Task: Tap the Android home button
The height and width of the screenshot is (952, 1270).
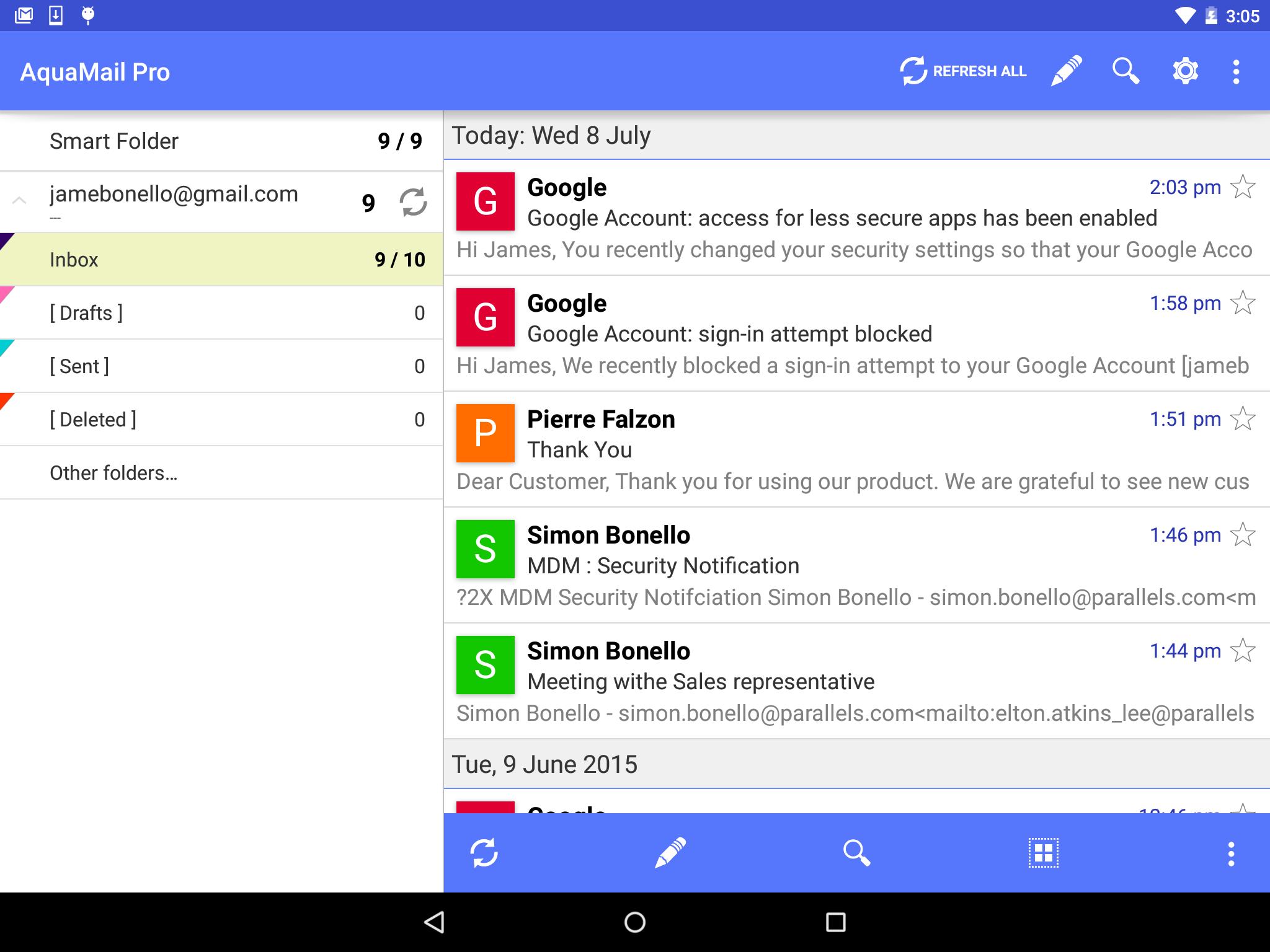Action: (634, 922)
